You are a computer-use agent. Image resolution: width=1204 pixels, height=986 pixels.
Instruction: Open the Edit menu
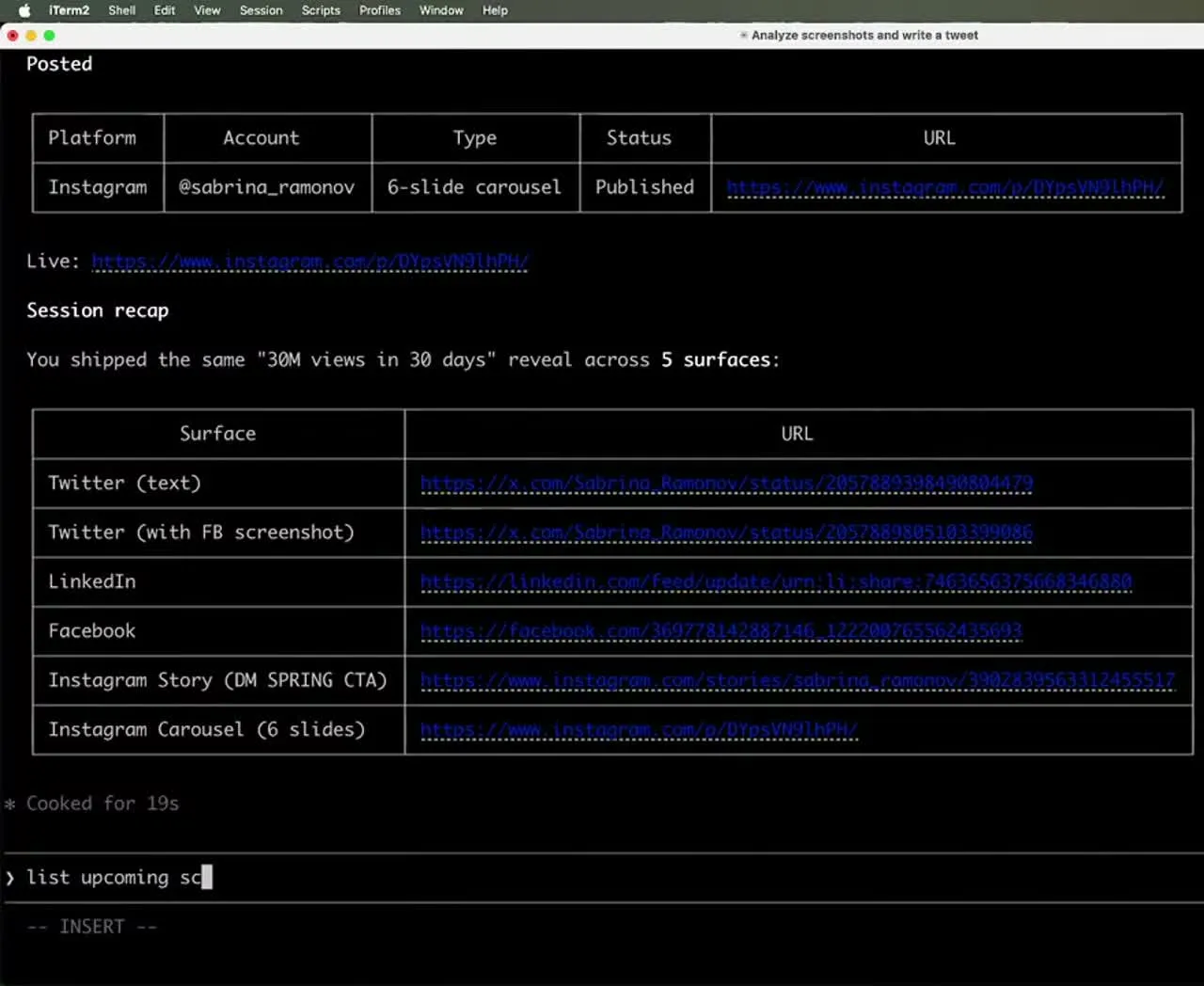[x=165, y=10]
